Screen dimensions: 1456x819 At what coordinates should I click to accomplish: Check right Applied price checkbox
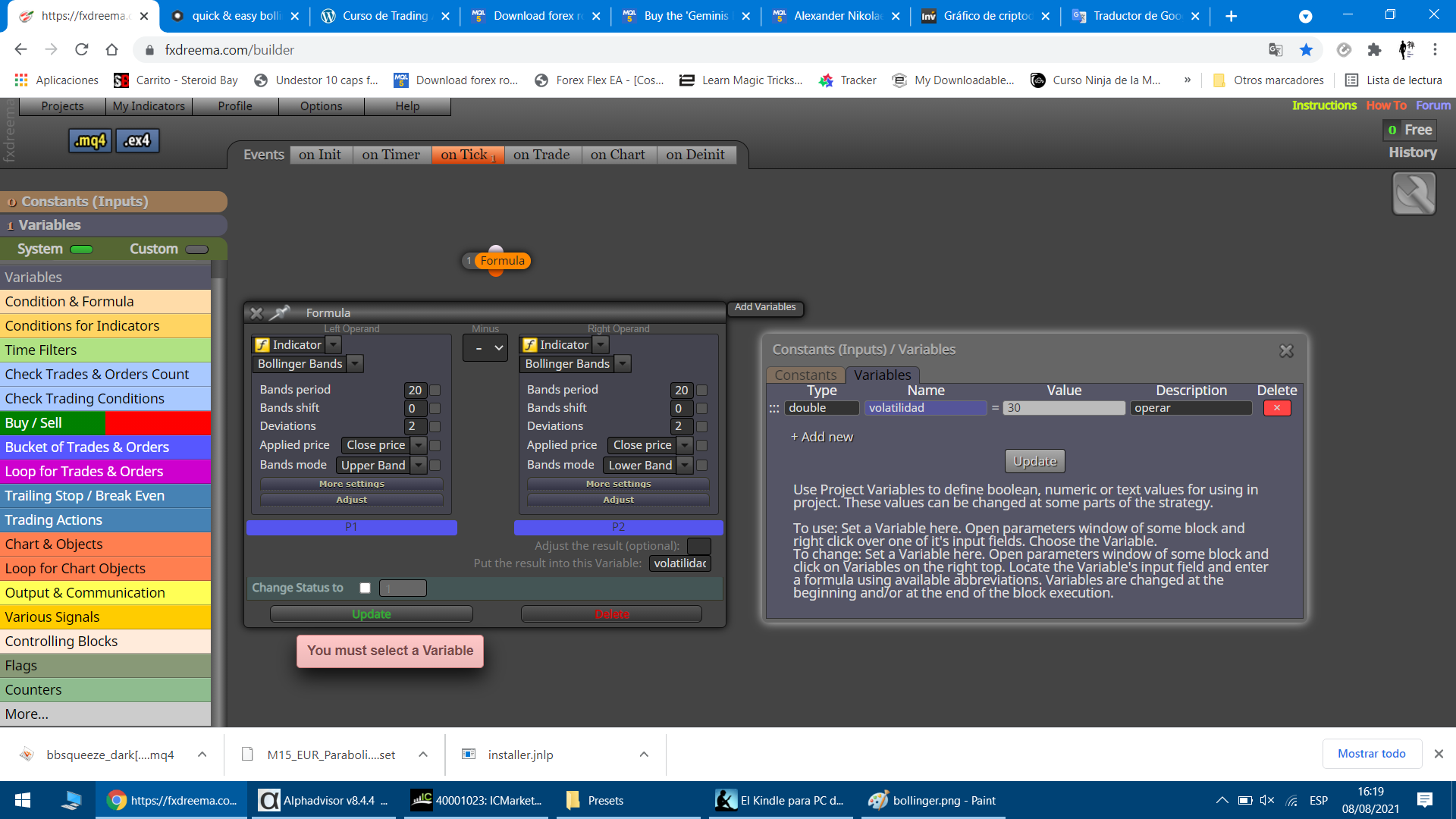[701, 445]
